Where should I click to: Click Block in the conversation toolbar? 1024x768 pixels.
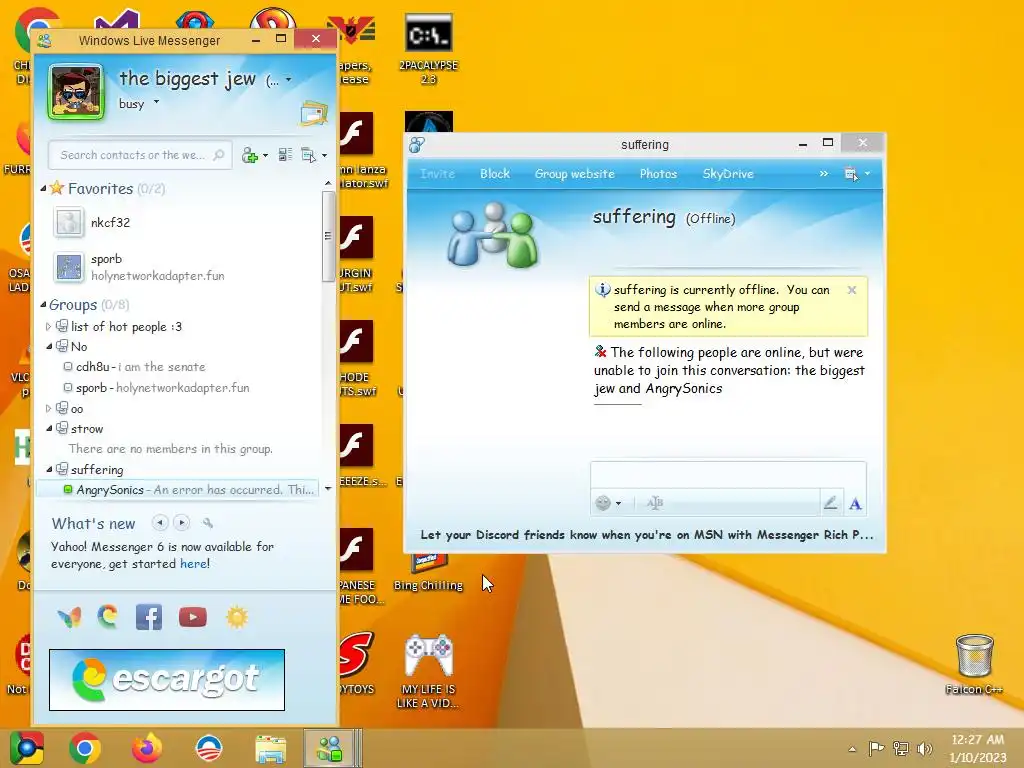pyautogui.click(x=494, y=174)
